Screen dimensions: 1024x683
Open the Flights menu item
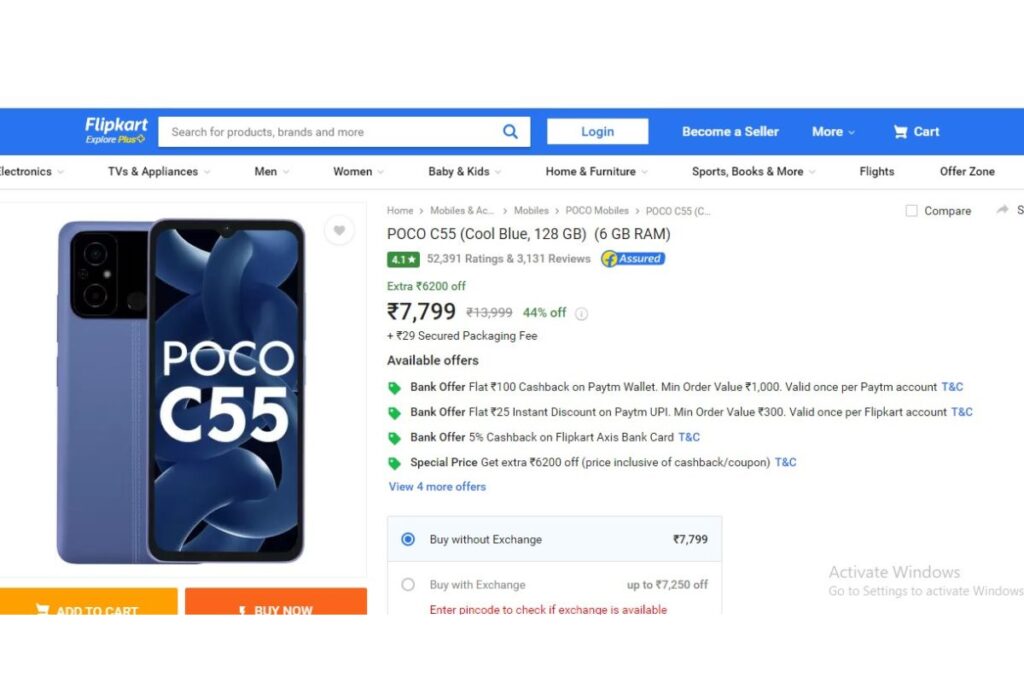click(x=876, y=171)
